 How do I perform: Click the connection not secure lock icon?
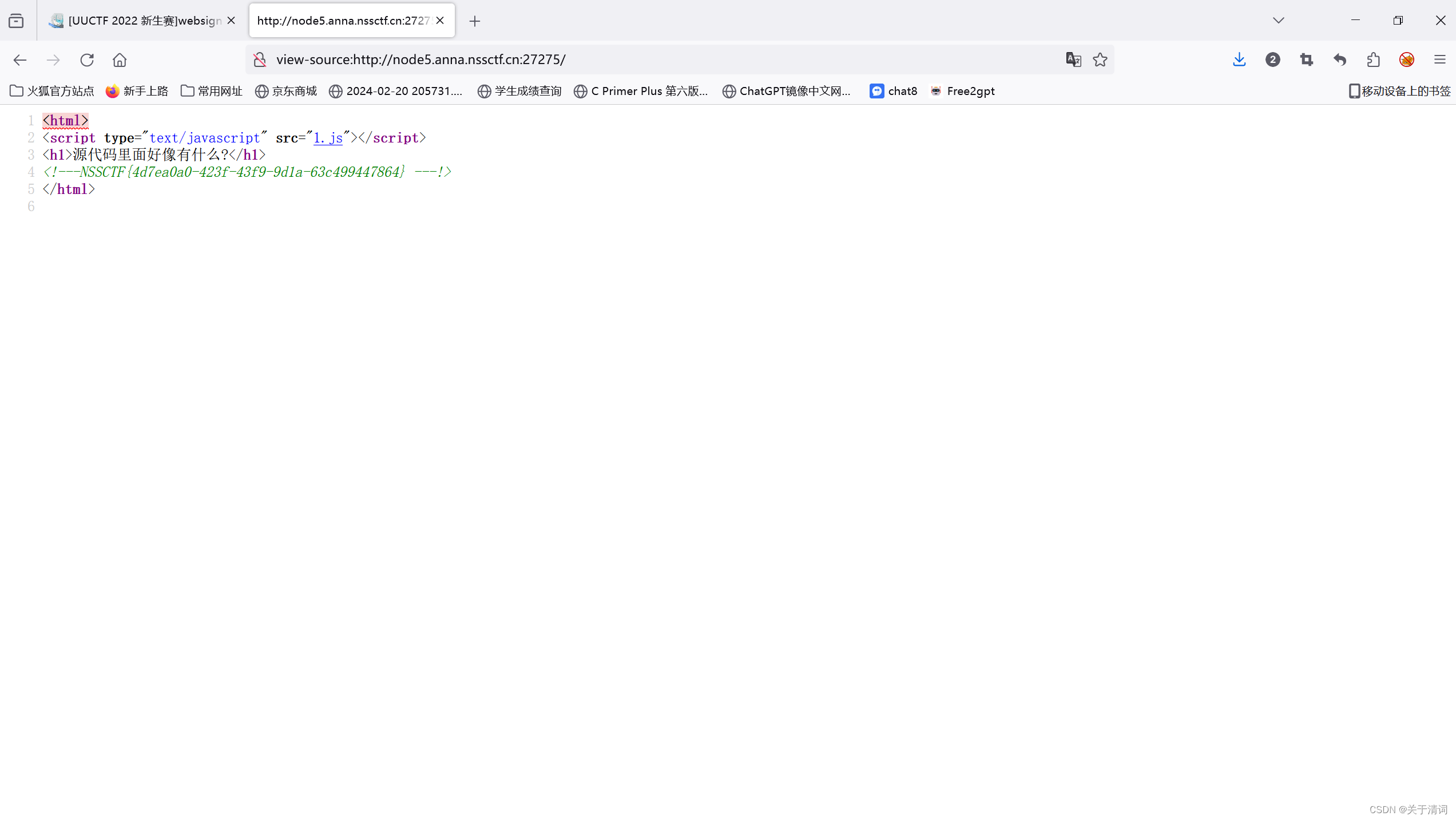tap(260, 60)
